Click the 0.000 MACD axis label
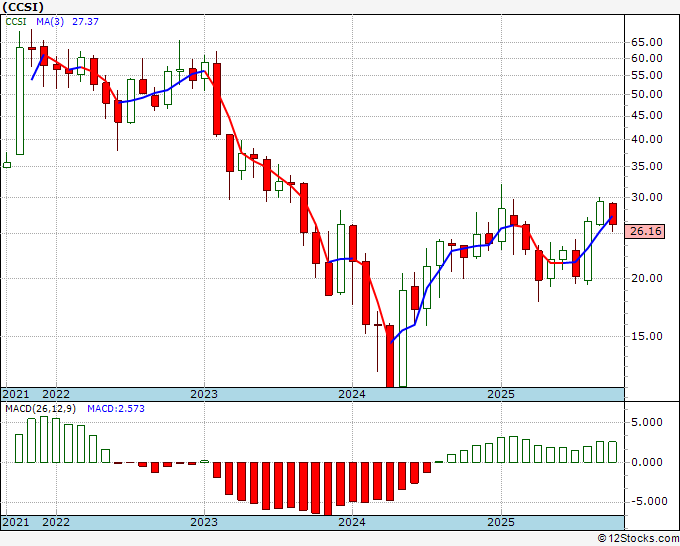 click(x=647, y=462)
